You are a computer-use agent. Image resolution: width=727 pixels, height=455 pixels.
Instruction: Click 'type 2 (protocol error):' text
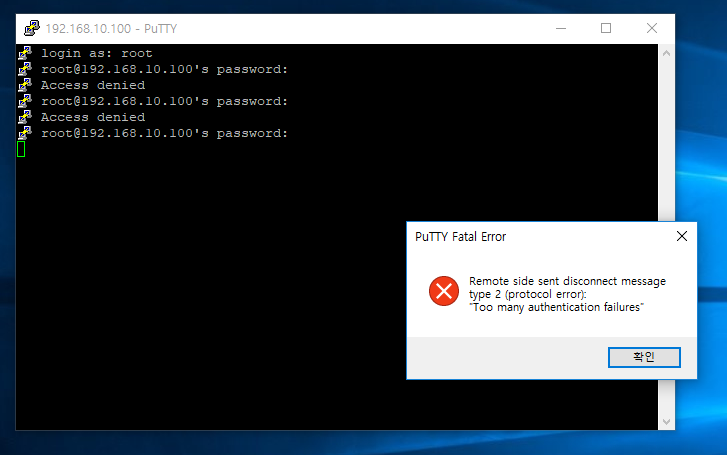click(528, 294)
